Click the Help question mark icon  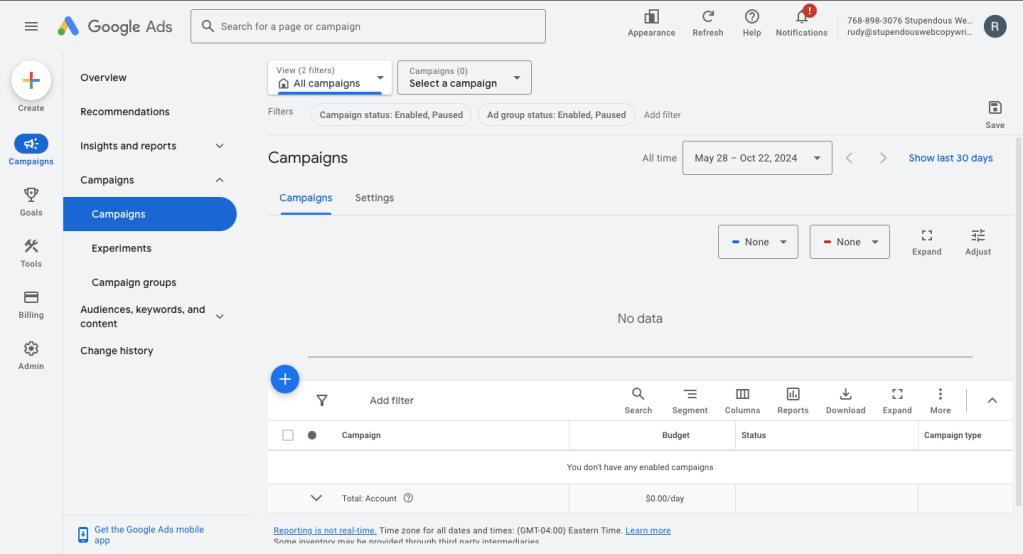(752, 17)
